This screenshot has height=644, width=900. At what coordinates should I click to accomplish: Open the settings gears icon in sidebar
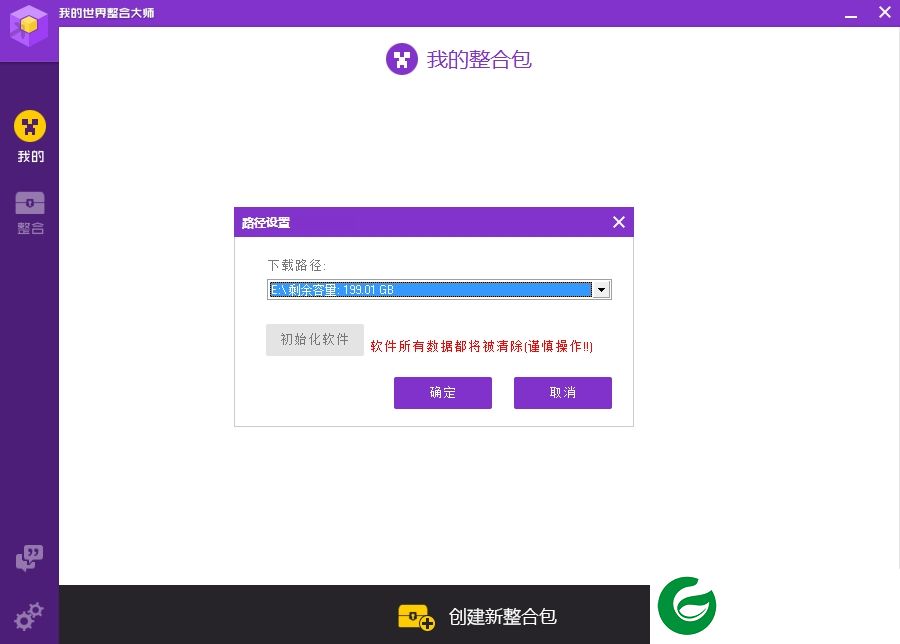(29, 616)
